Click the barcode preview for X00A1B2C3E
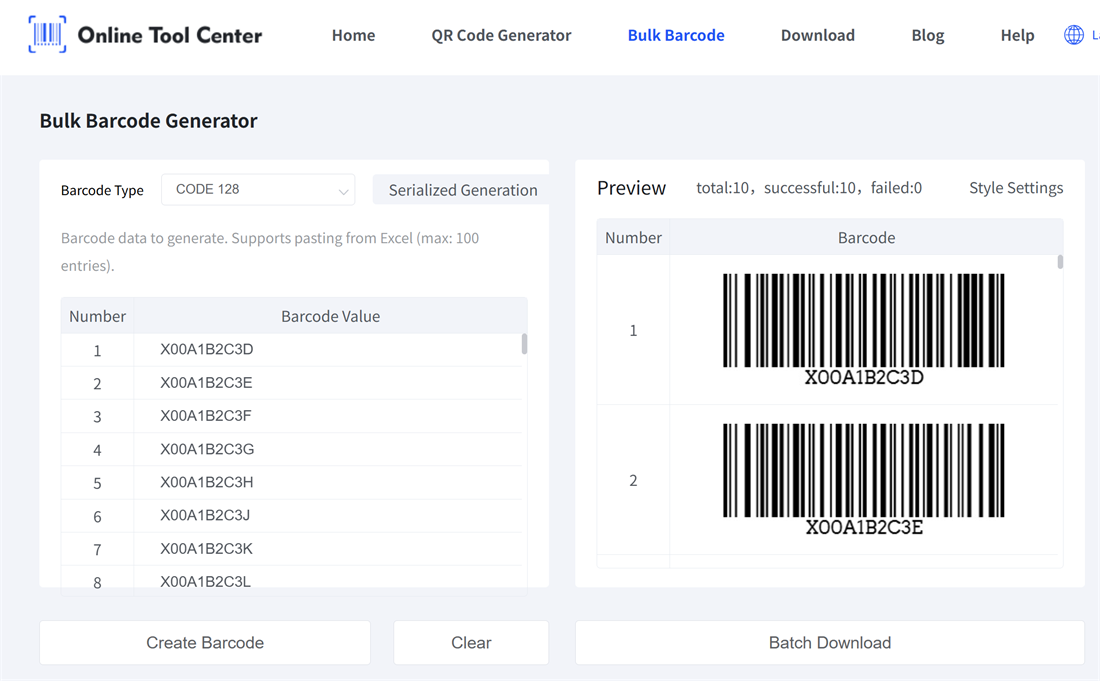Screen dimensions: 1100x681 click(866, 475)
